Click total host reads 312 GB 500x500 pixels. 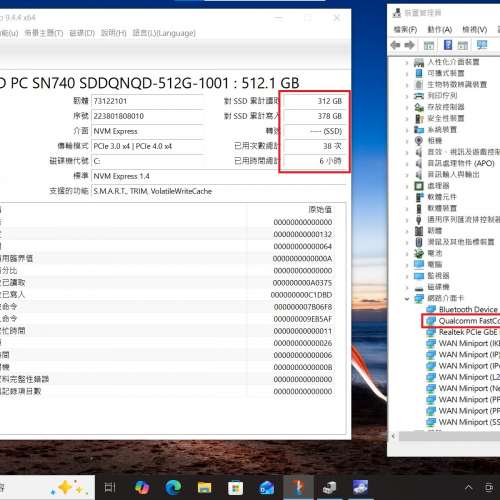[x=314, y=101]
